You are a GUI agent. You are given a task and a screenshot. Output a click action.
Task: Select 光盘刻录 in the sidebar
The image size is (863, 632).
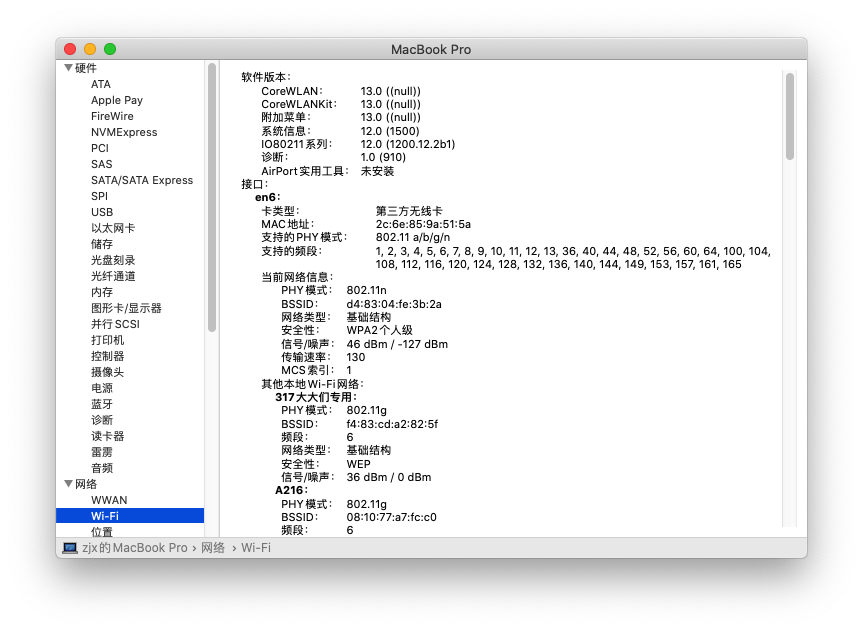coord(113,260)
